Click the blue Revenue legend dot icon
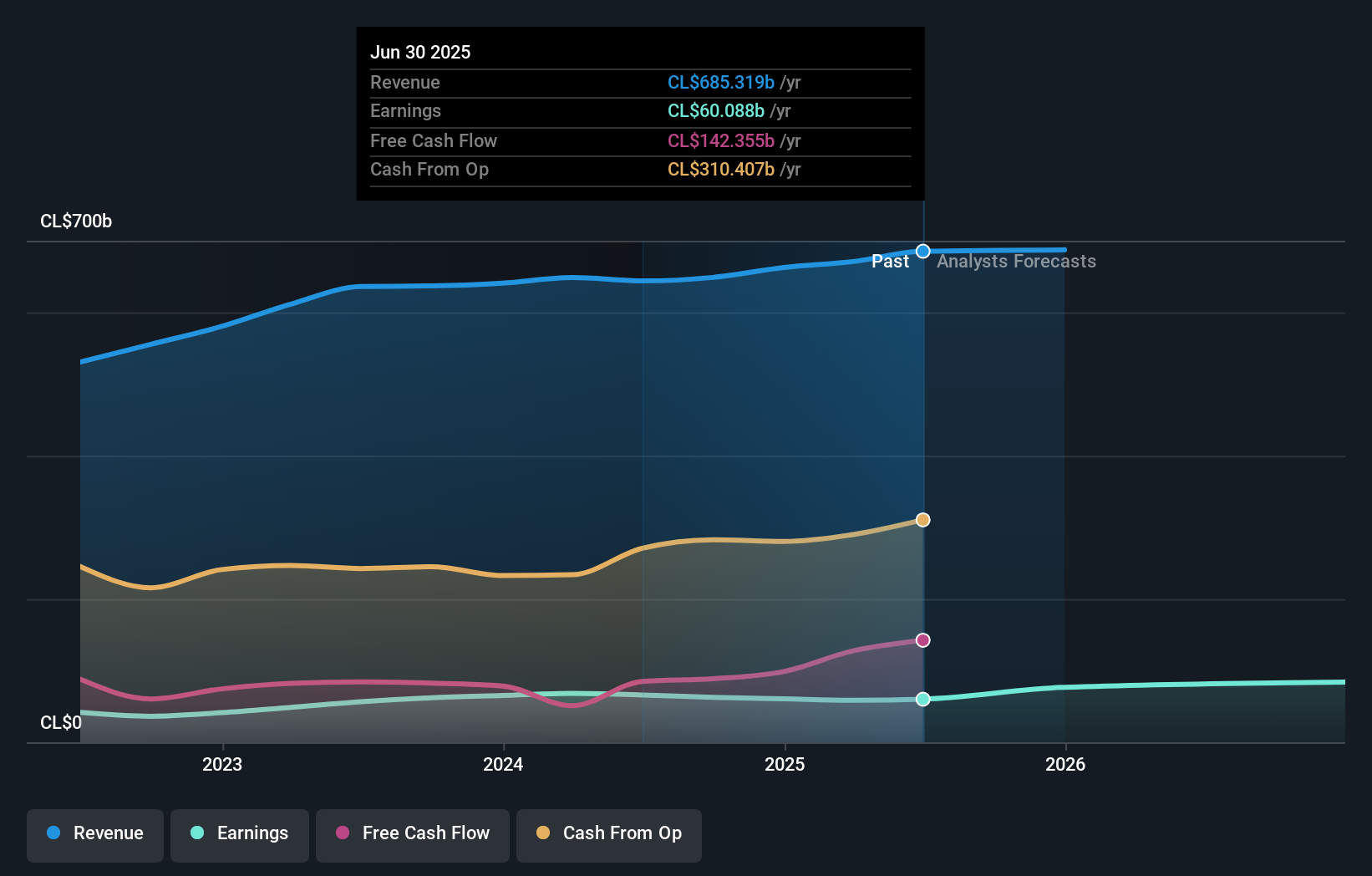1372x876 pixels. click(x=53, y=833)
